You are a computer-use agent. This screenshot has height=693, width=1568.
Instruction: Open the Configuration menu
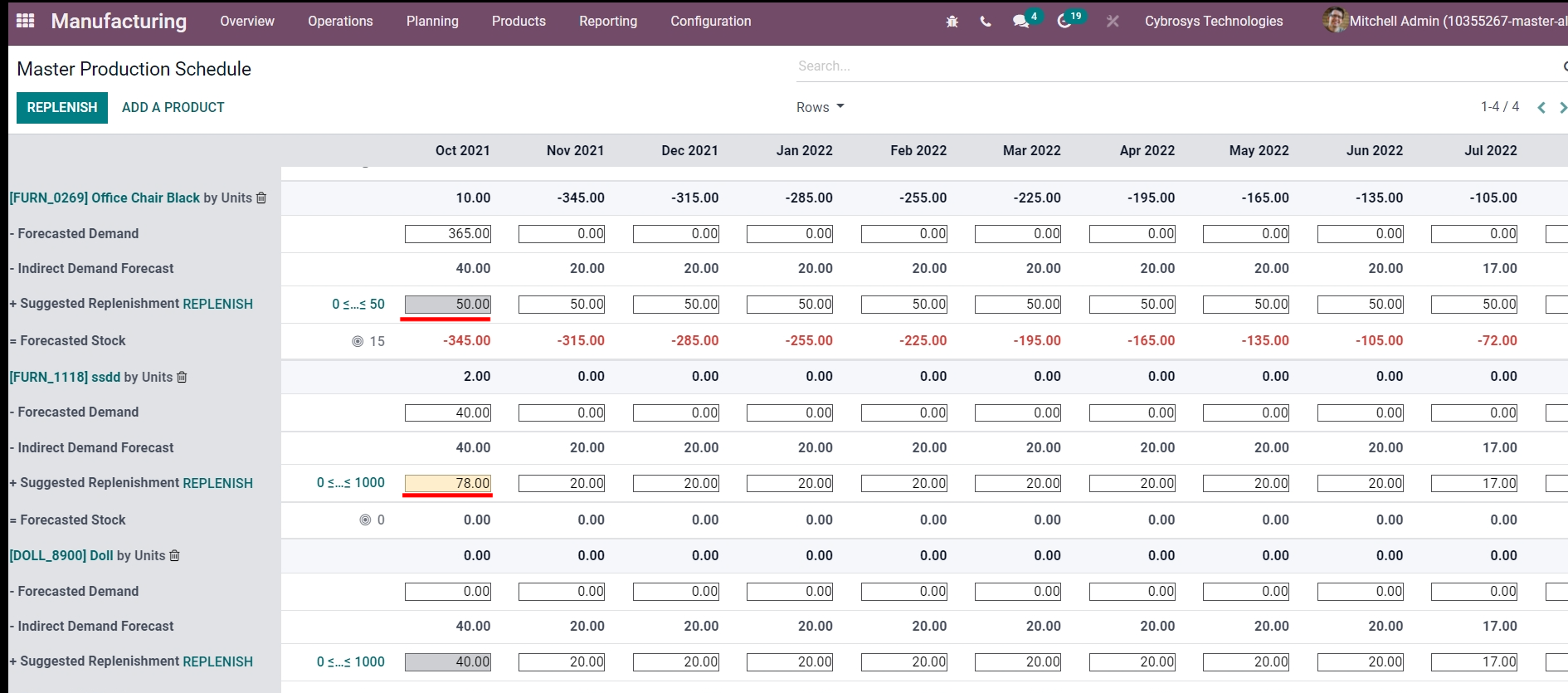710,22
